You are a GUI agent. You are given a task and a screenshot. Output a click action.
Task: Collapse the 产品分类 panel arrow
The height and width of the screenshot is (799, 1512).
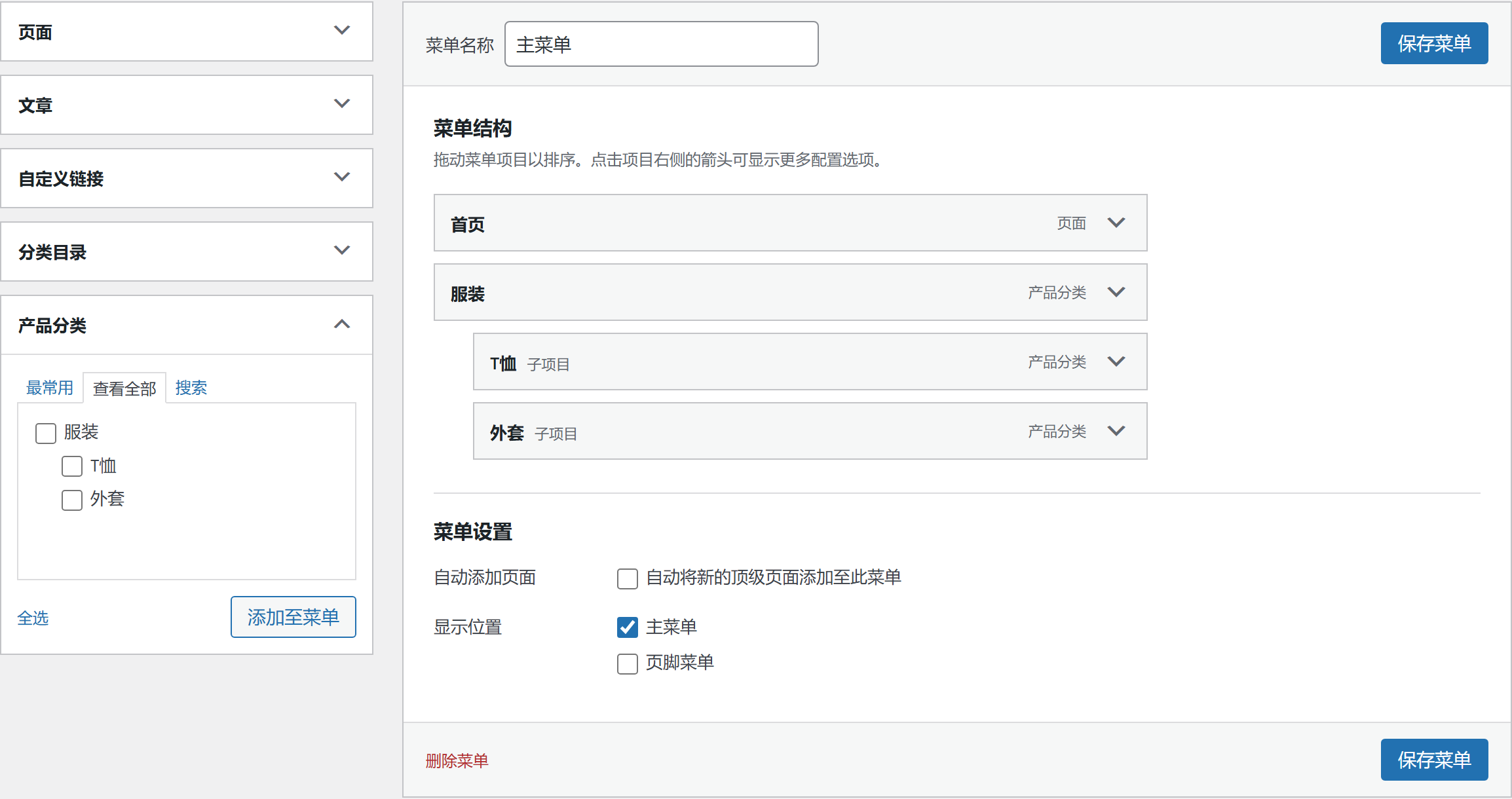coord(342,324)
